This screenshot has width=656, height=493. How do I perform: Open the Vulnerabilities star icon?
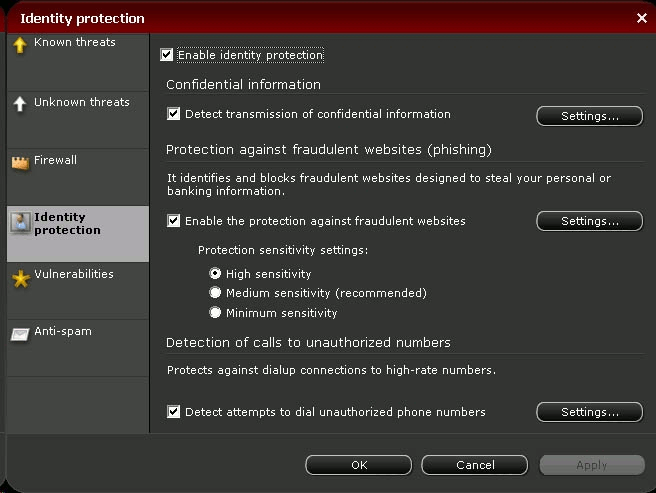[x=20, y=278]
